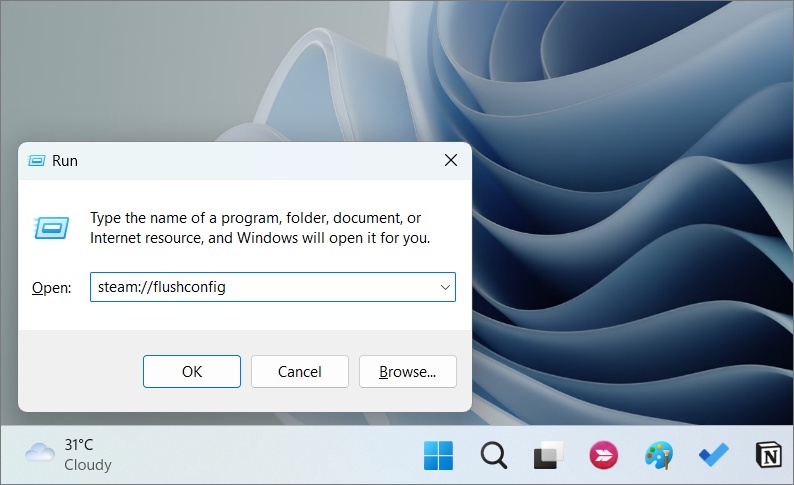Open the Windows Start menu
794x485 pixels.
pyautogui.click(x=439, y=455)
